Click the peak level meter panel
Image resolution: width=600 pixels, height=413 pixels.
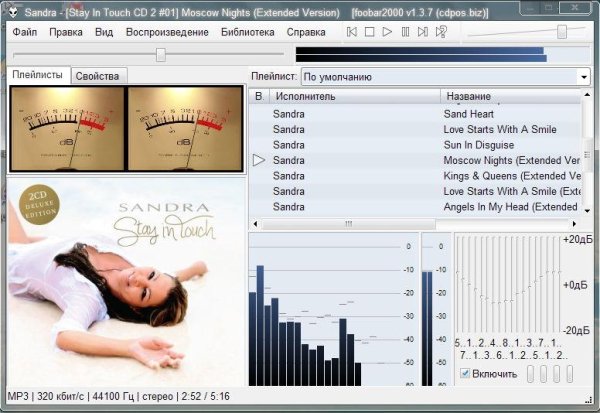click(x=435, y=309)
